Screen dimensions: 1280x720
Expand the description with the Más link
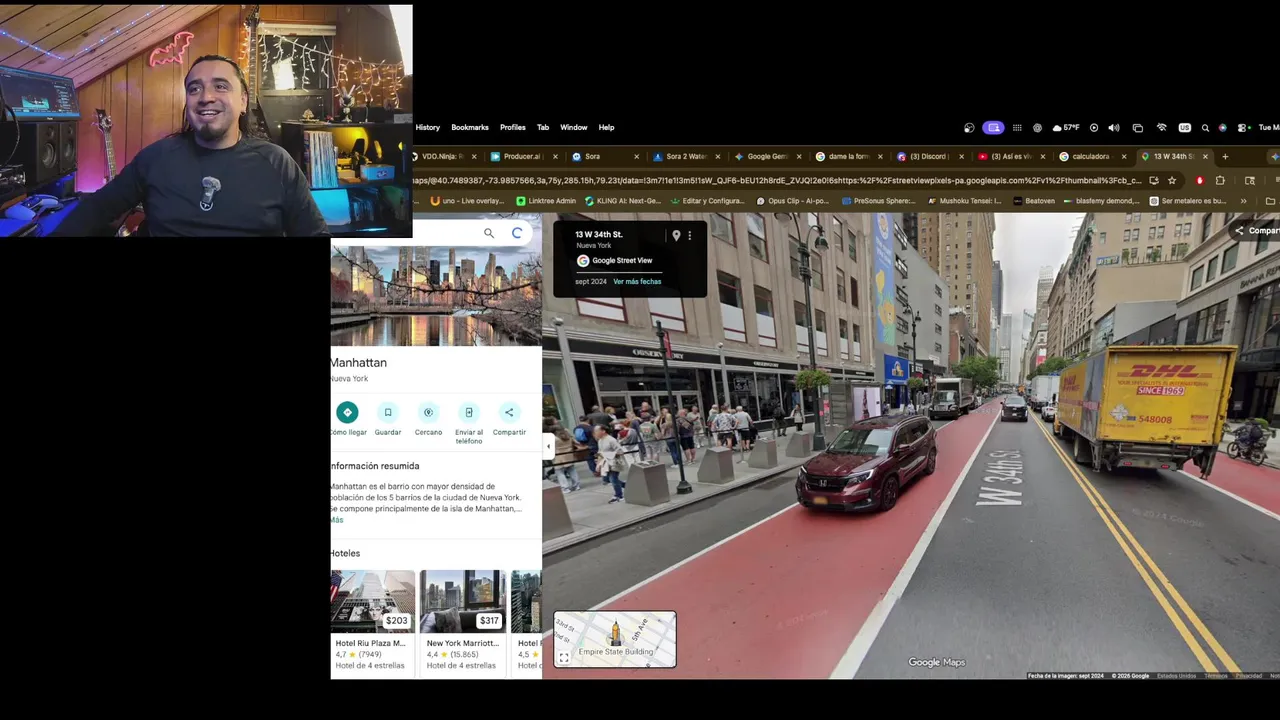(336, 520)
